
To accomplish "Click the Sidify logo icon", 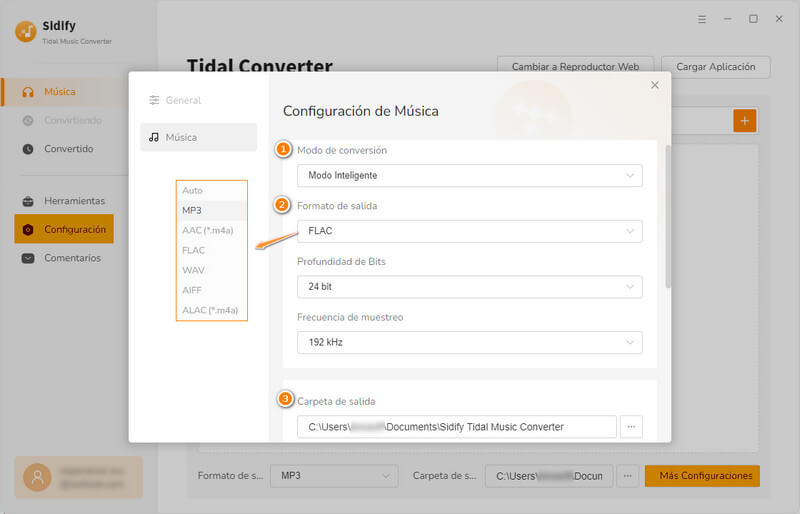I will 26,32.
